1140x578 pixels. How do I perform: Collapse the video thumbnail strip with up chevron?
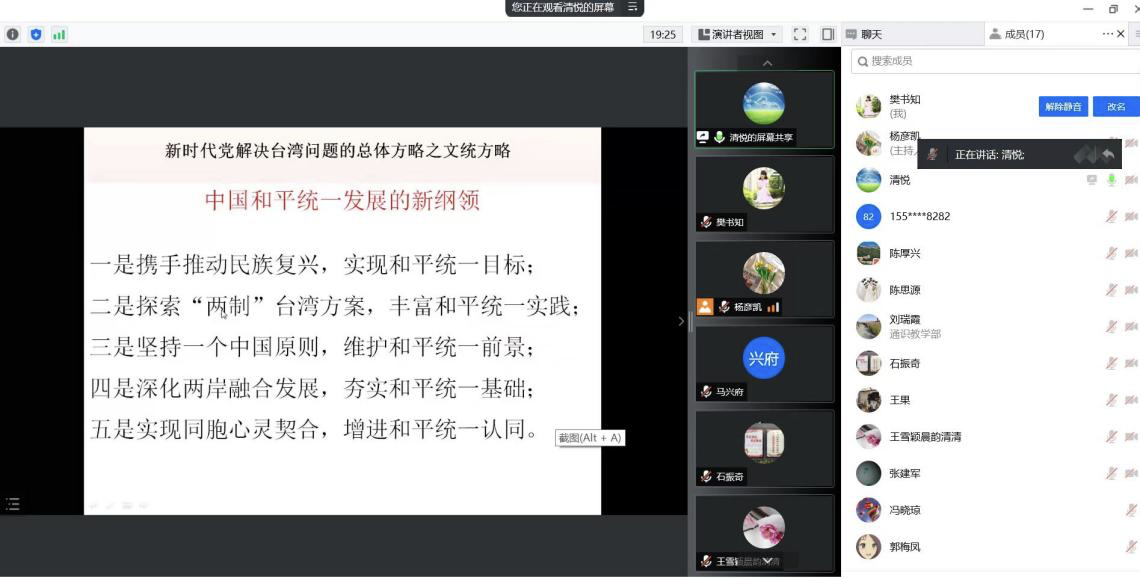pos(766,61)
